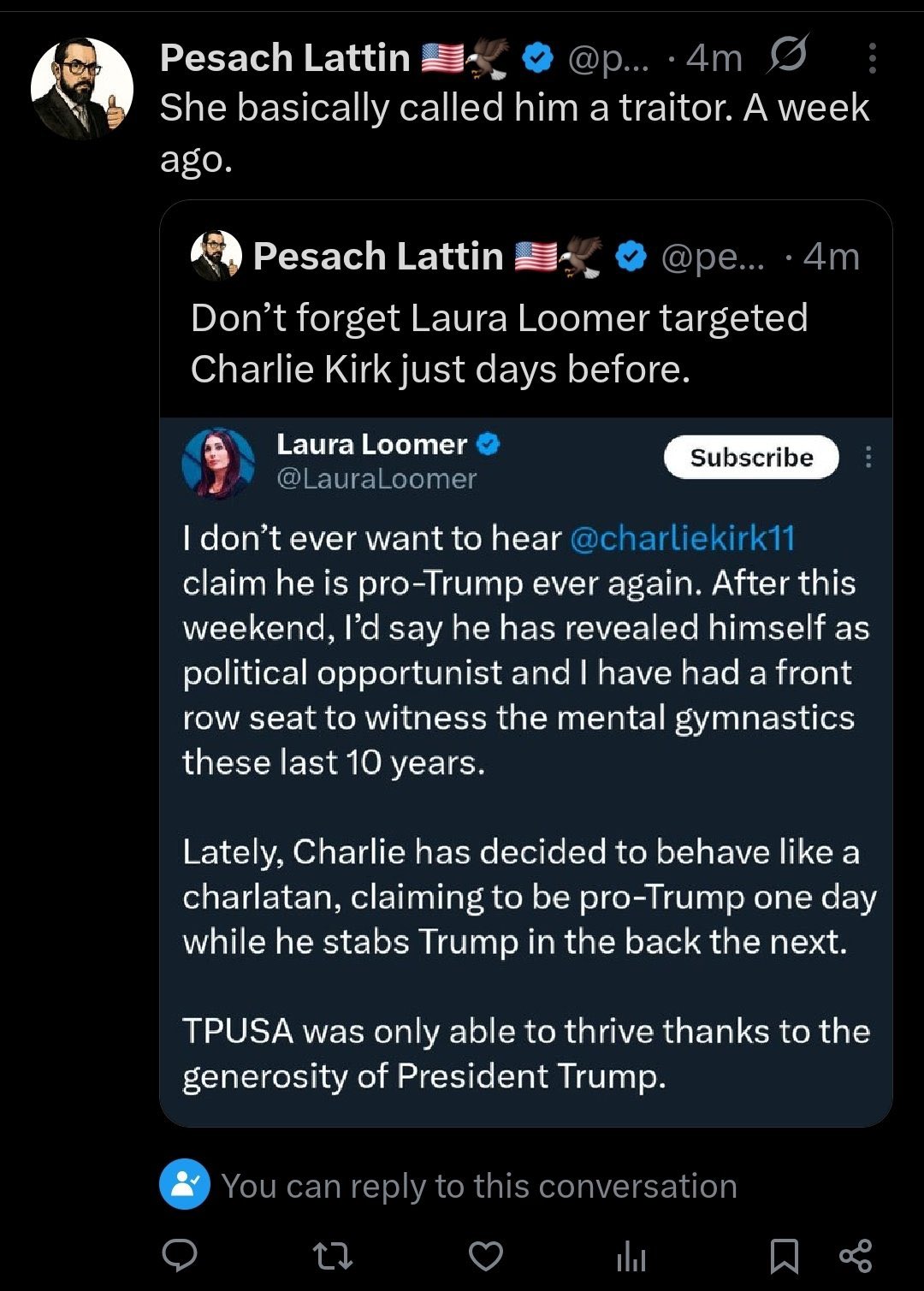Viewport: 924px width, 1291px height.
Task: View post analytics bar chart icon
Action: [631, 1256]
